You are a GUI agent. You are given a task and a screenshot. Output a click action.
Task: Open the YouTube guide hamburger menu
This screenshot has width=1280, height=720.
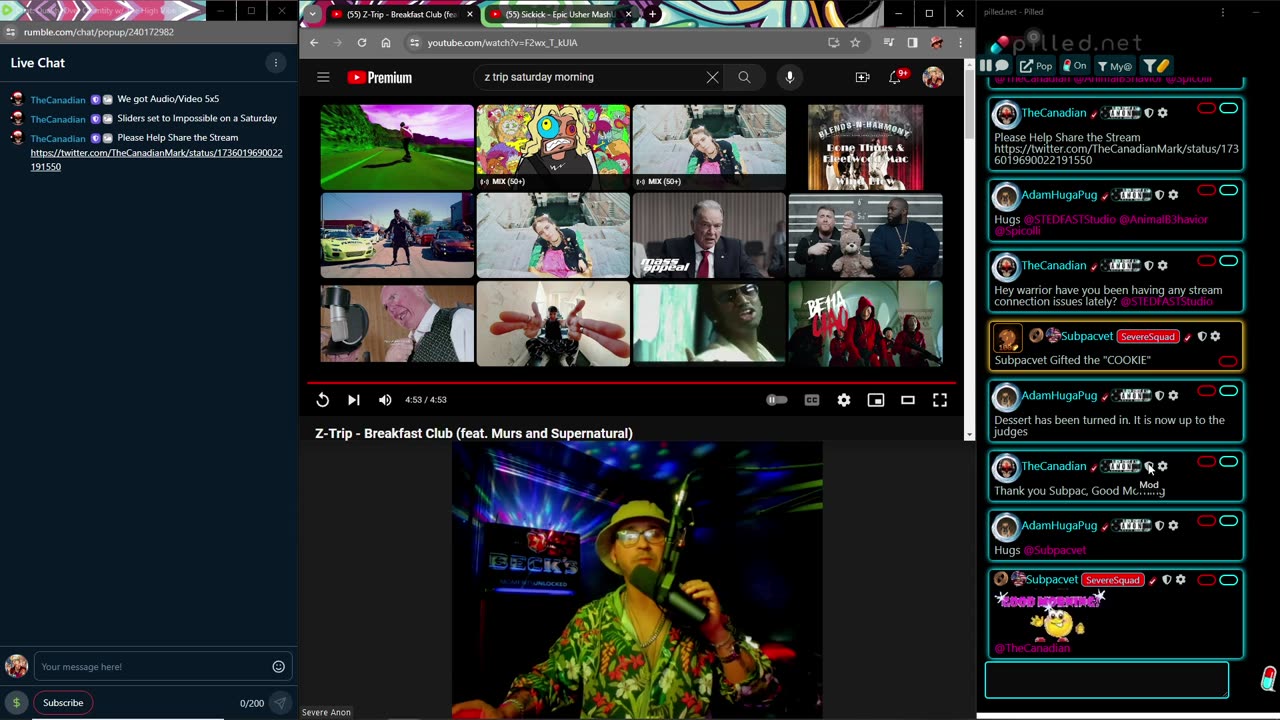pyautogui.click(x=323, y=77)
